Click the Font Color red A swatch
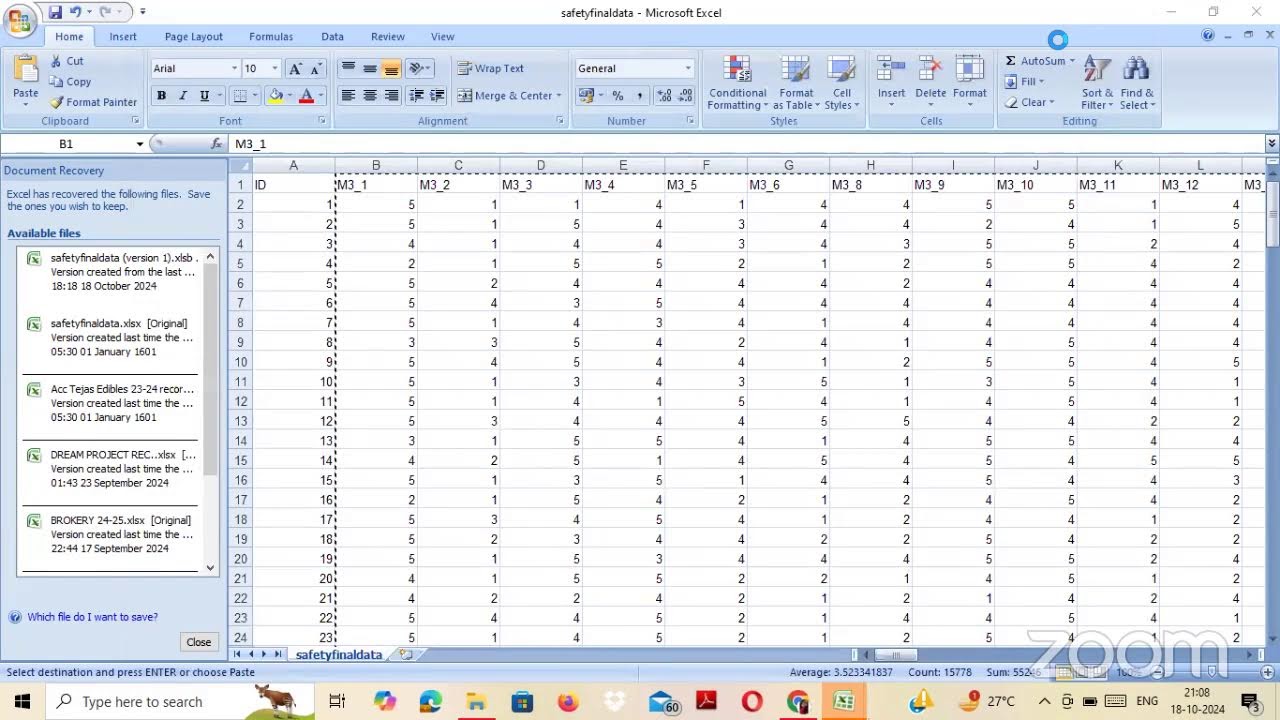Image resolution: width=1280 pixels, height=720 pixels. tap(306, 96)
